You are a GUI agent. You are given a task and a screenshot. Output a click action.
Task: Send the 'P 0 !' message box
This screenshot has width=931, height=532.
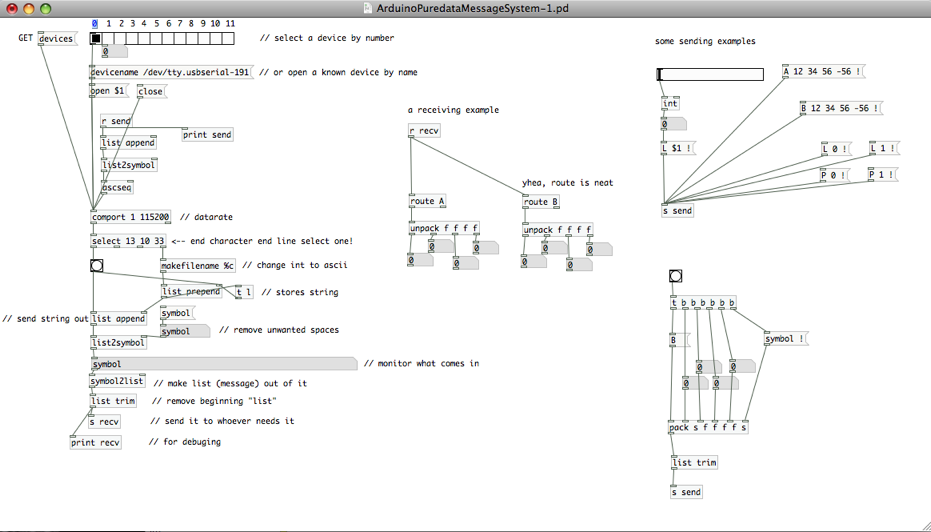833,175
